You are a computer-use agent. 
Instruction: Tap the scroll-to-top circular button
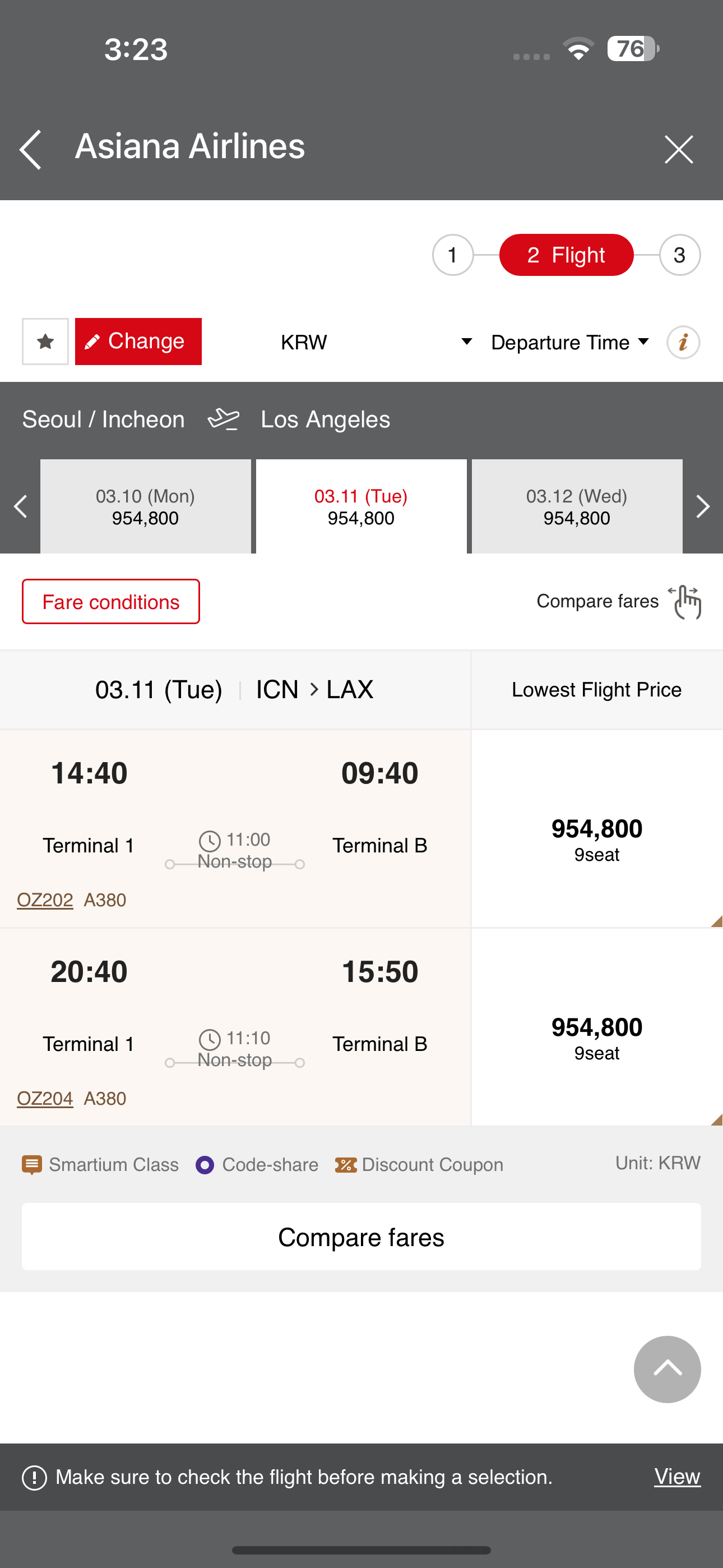coord(667,1369)
